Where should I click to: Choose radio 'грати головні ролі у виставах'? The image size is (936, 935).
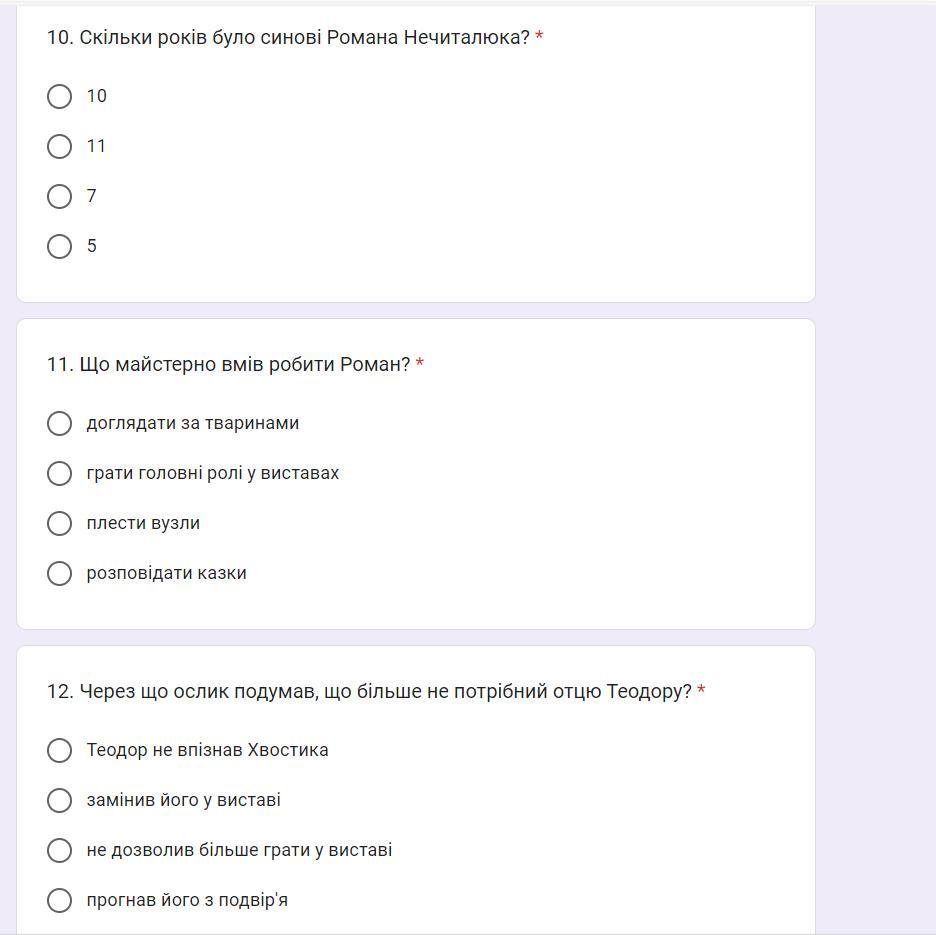point(59,473)
